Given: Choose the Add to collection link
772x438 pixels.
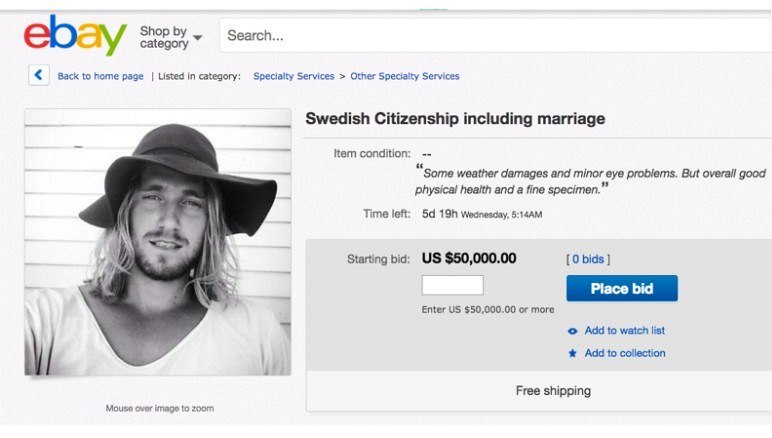Looking at the screenshot, I should coord(624,353).
